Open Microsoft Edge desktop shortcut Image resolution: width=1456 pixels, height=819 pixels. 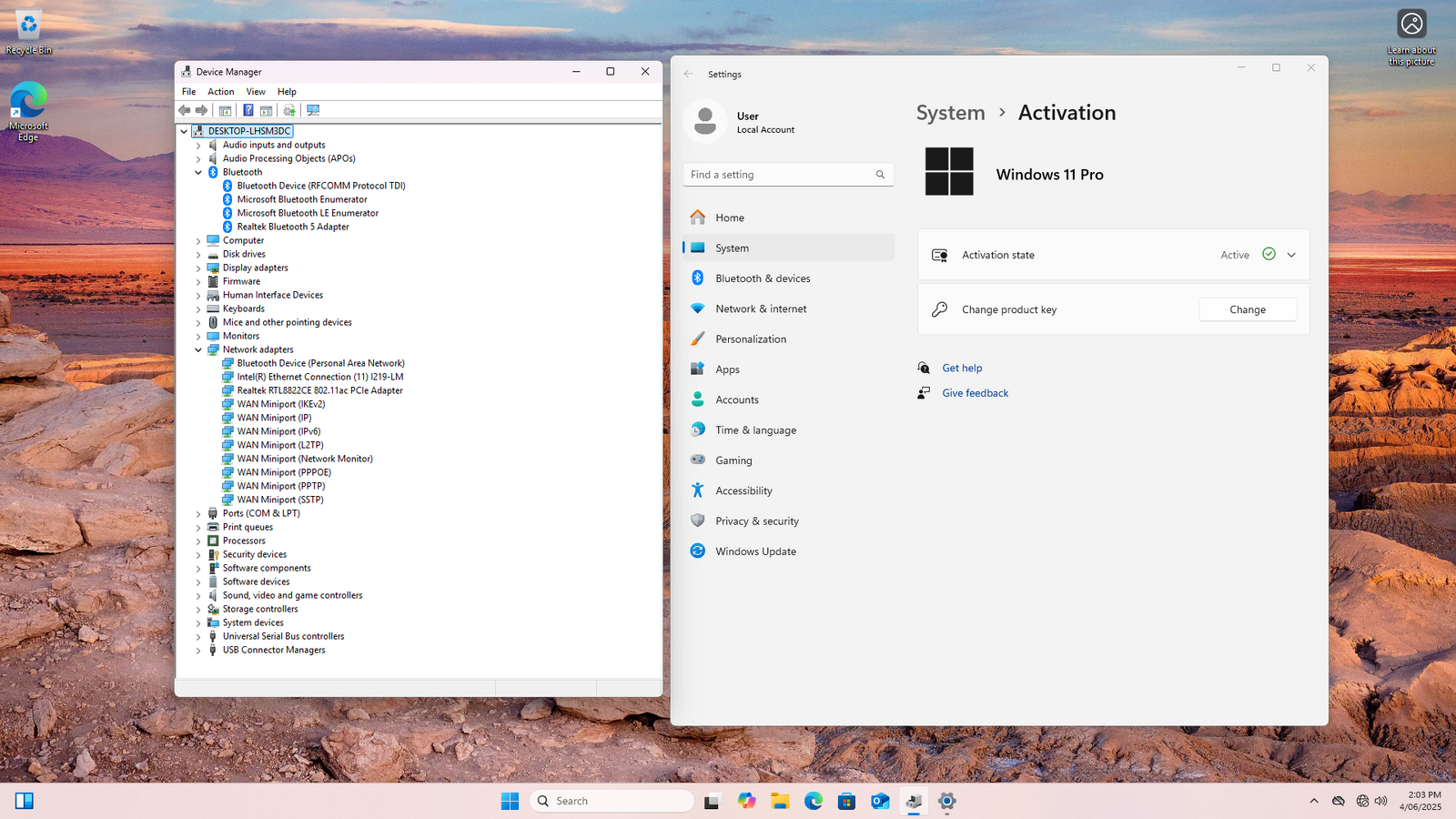coord(28,112)
